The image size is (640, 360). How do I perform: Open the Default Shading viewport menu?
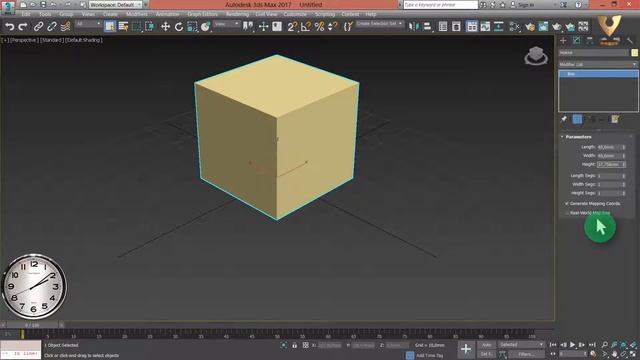83,40
